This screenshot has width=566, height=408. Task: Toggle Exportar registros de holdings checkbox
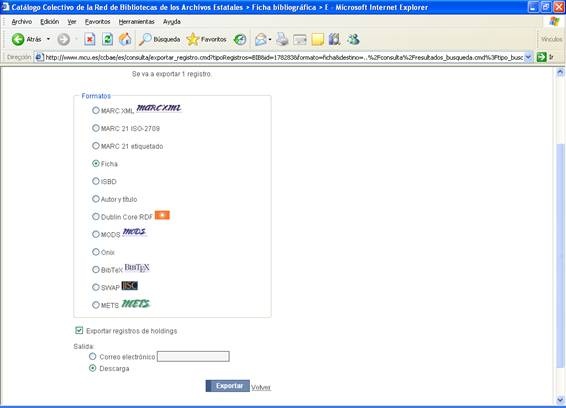click(x=79, y=330)
